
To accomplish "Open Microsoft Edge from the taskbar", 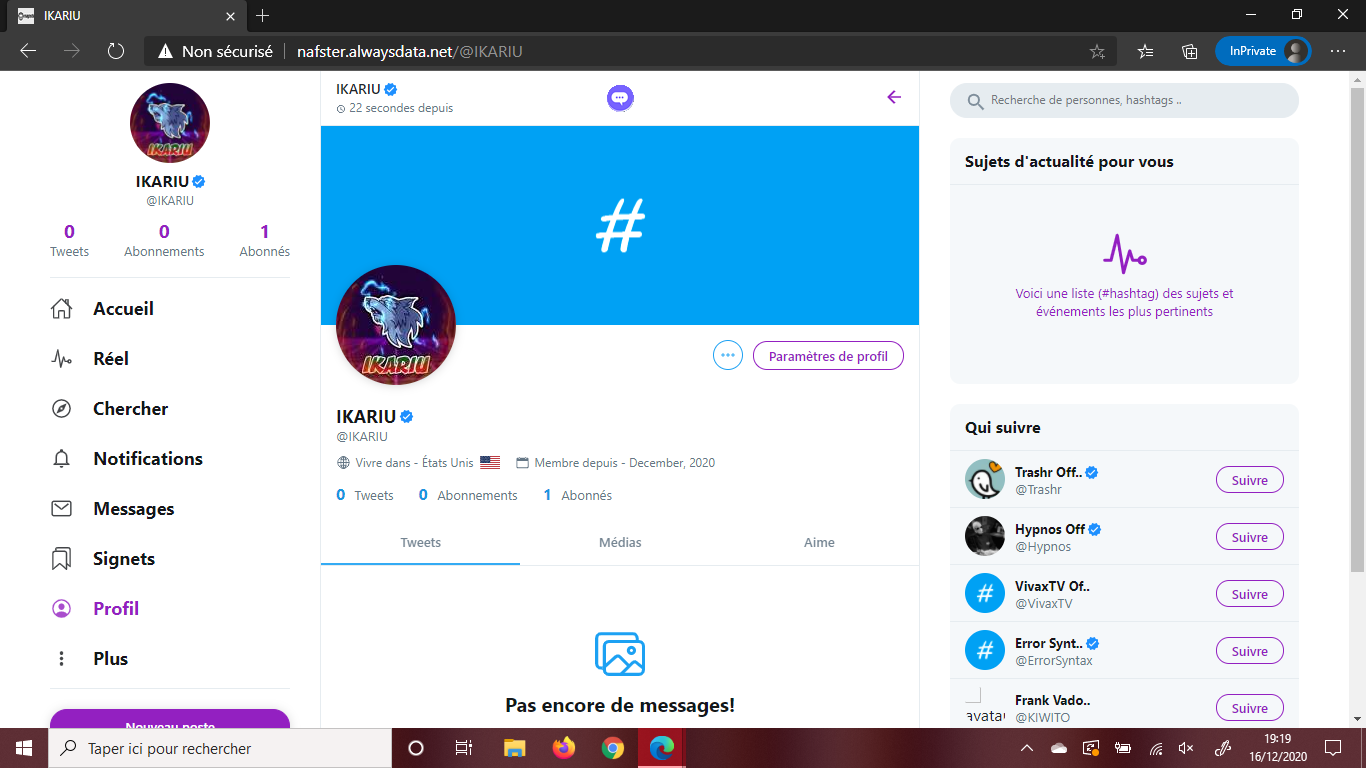I will tap(661, 748).
